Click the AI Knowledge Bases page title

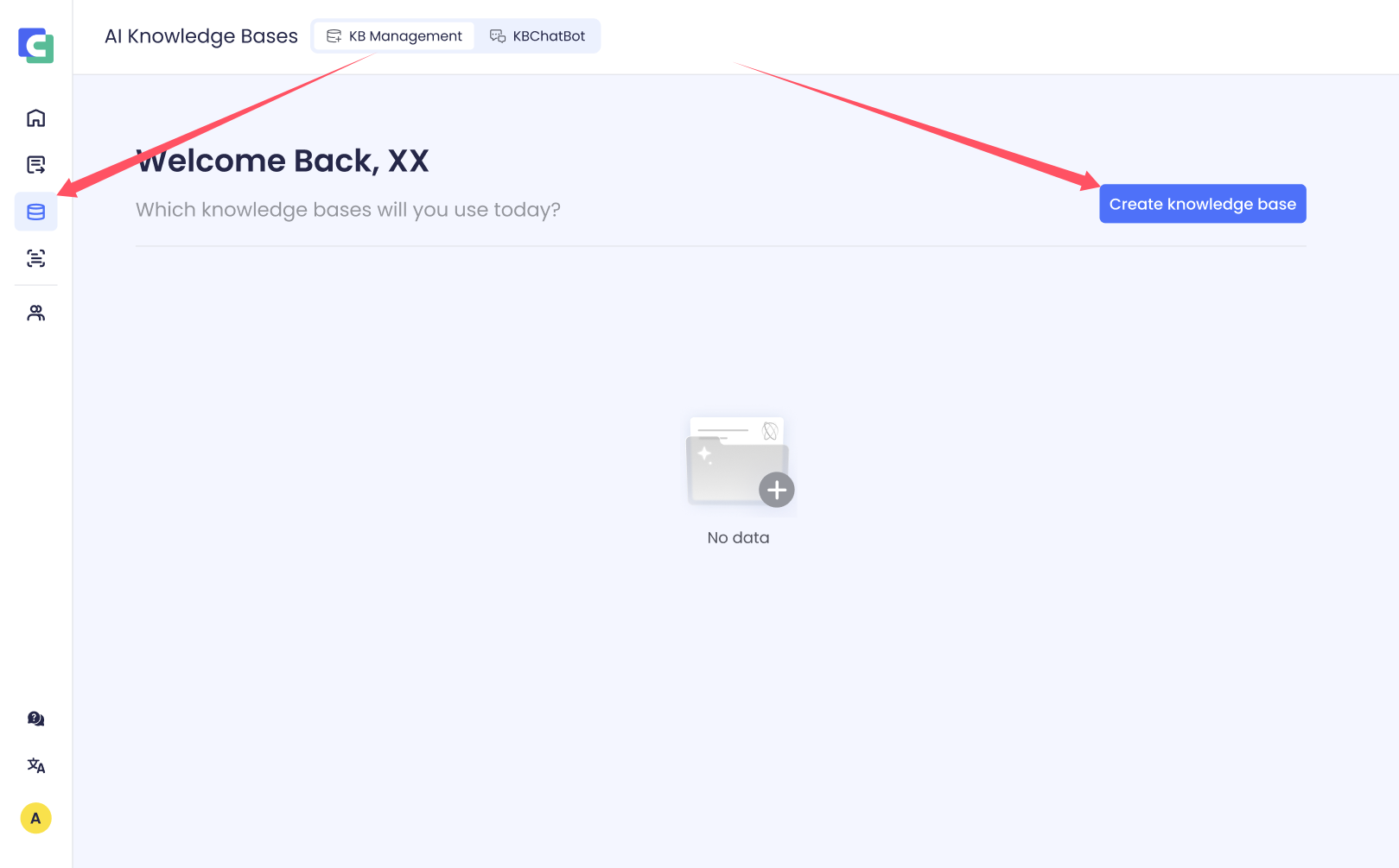coord(201,36)
